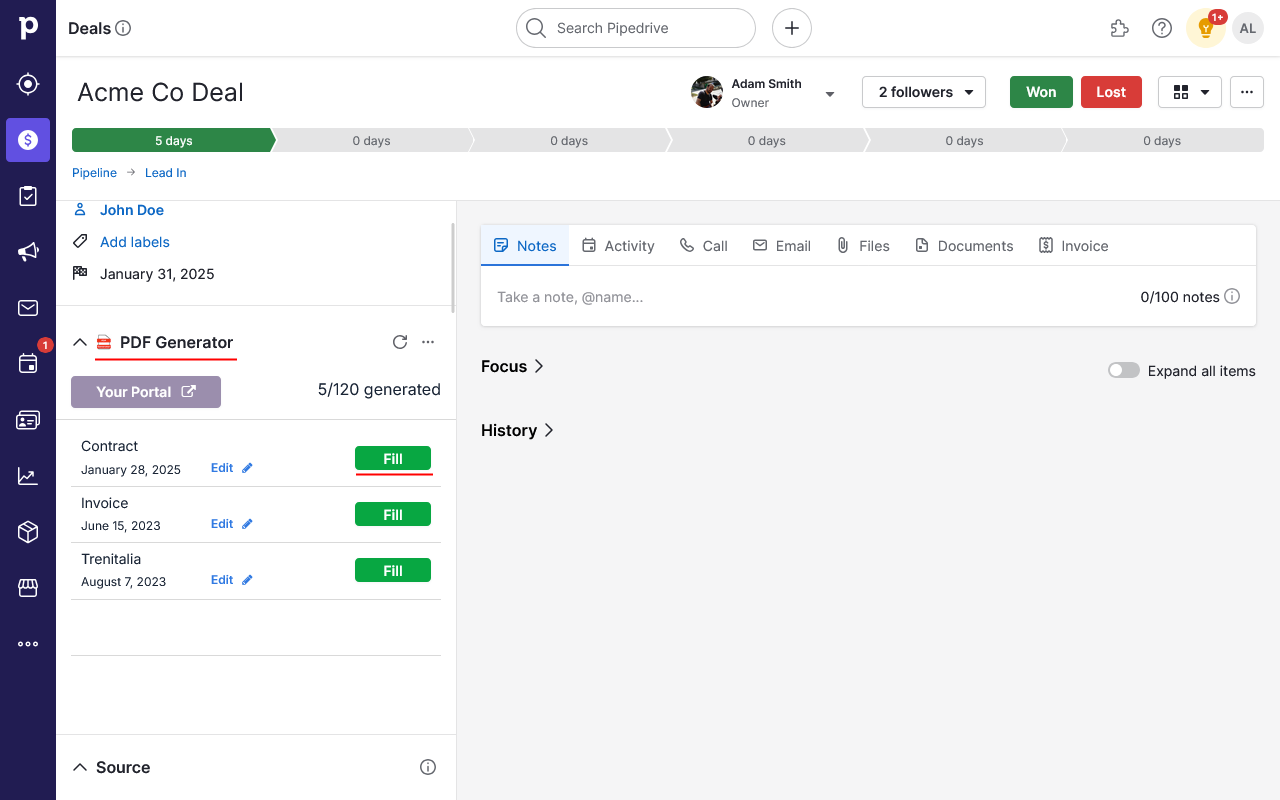Open the sales assistant lightbulb icon
Image resolution: width=1280 pixels, height=800 pixels.
click(1206, 28)
